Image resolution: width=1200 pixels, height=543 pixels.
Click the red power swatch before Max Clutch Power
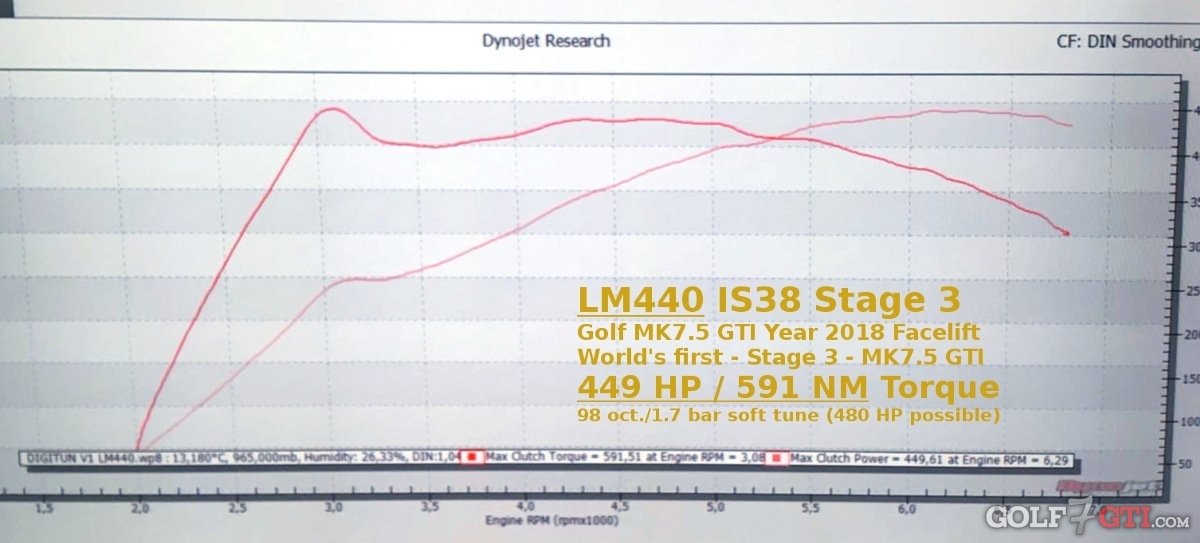pos(776,458)
